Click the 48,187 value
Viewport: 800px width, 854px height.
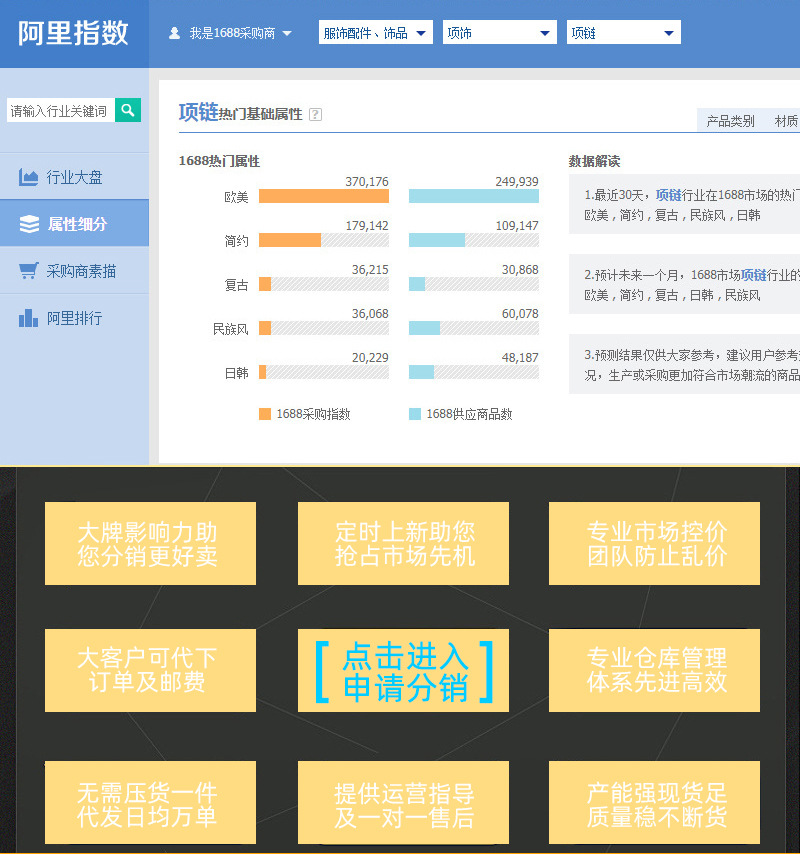tap(520, 358)
